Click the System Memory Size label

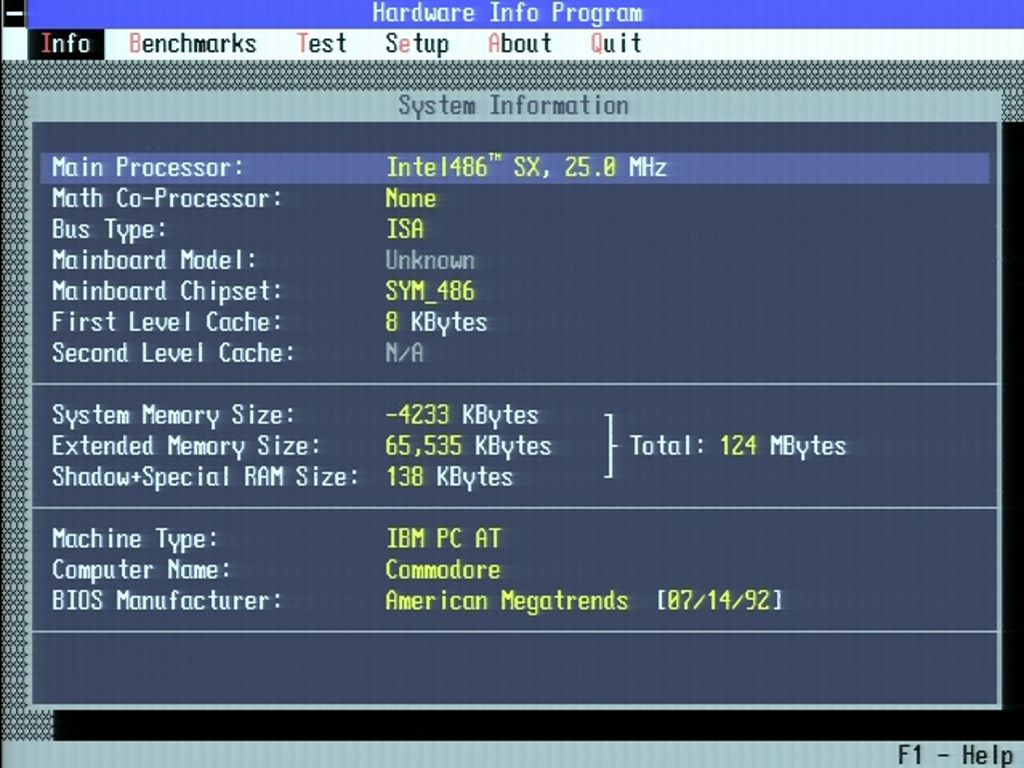tap(173, 415)
